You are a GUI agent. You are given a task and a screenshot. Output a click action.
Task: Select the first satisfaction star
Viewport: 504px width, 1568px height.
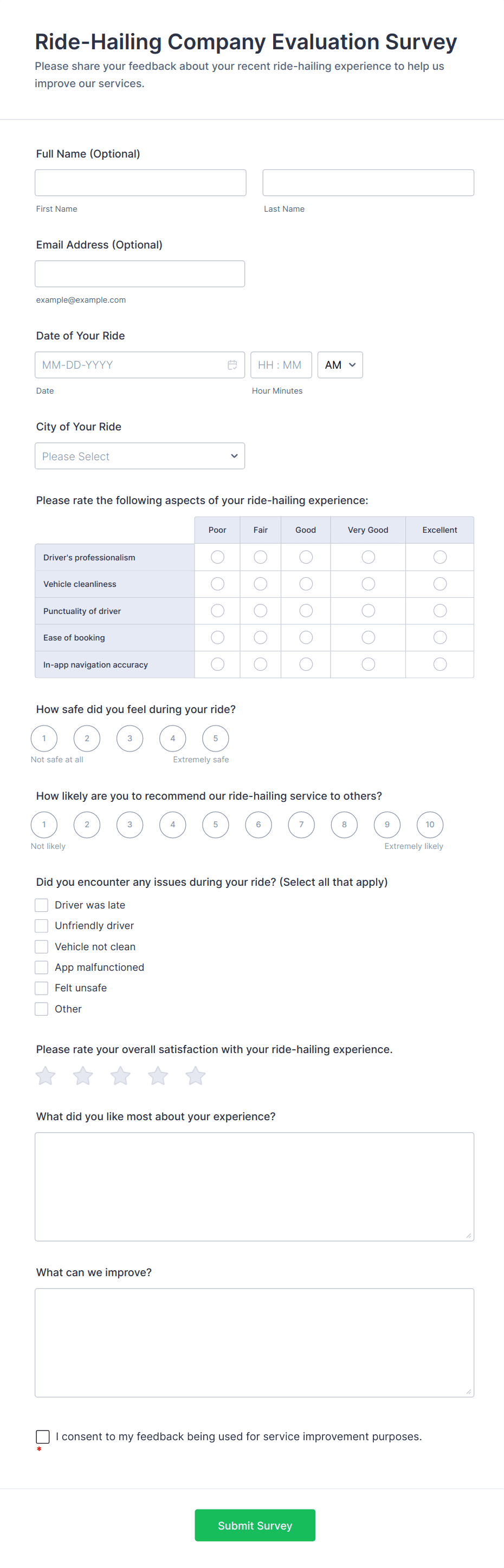point(46,1076)
